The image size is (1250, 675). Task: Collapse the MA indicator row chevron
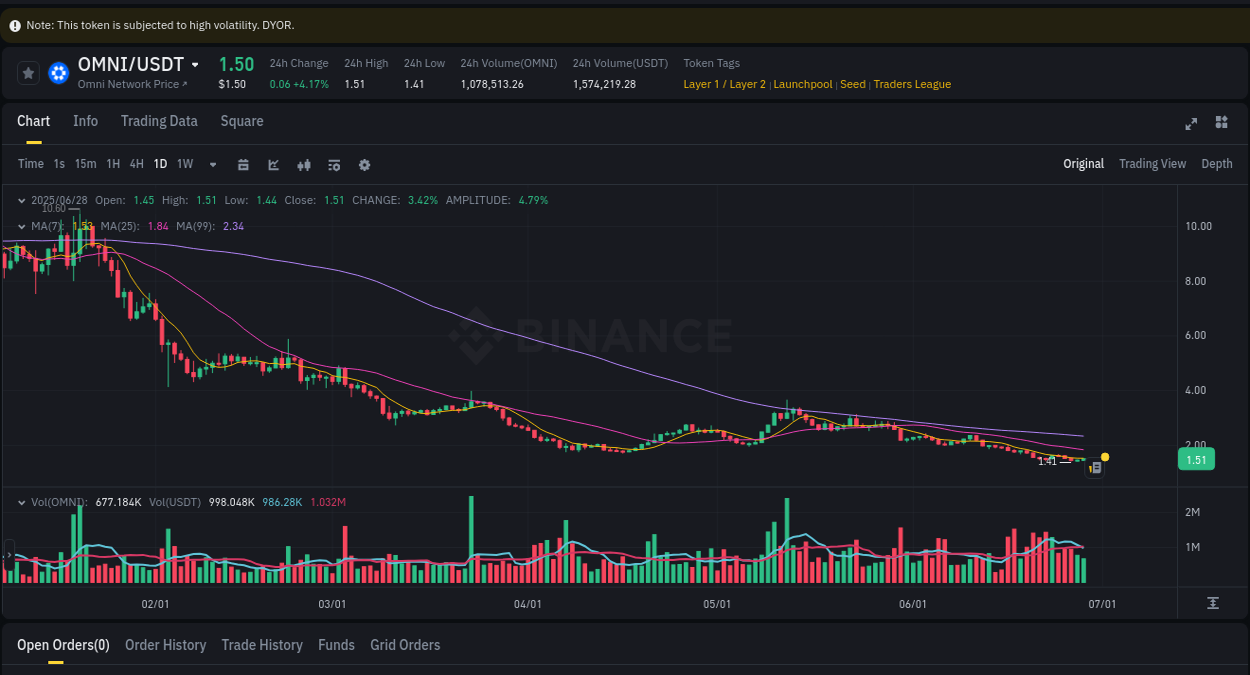pyautogui.click(x=20, y=226)
